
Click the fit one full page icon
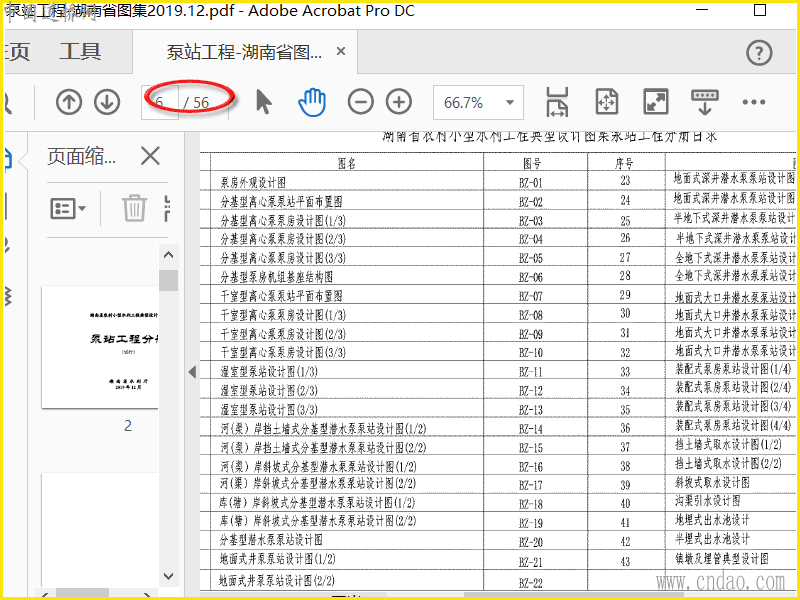click(x=607, y=102)
